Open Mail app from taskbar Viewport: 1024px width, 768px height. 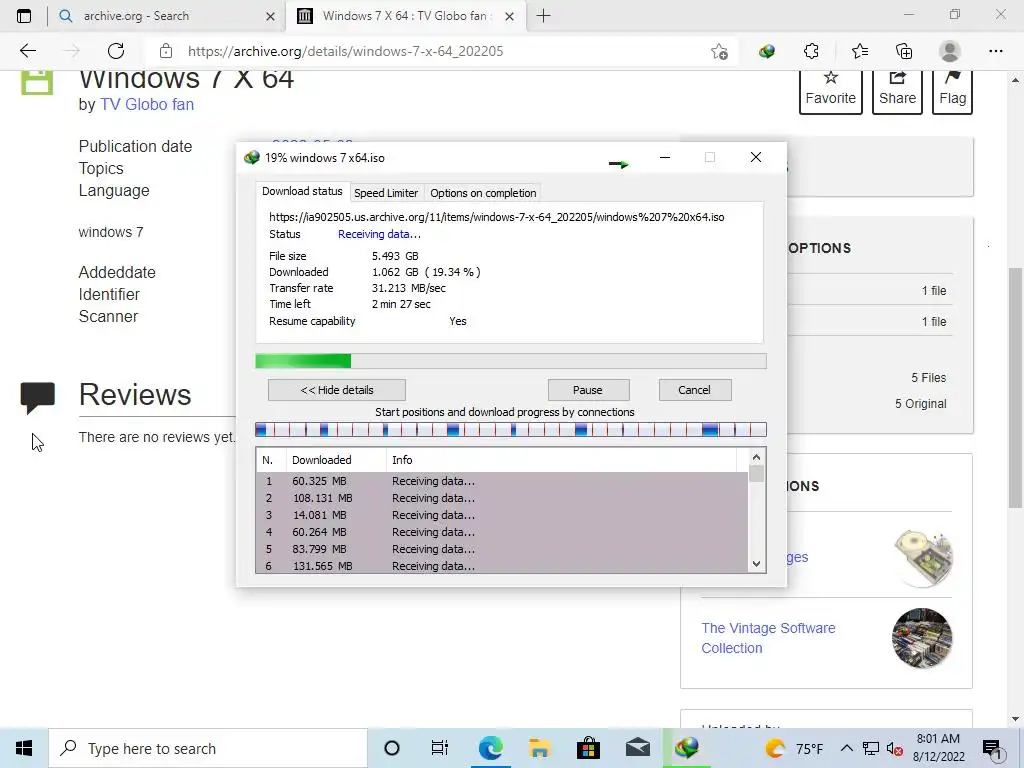637,748
